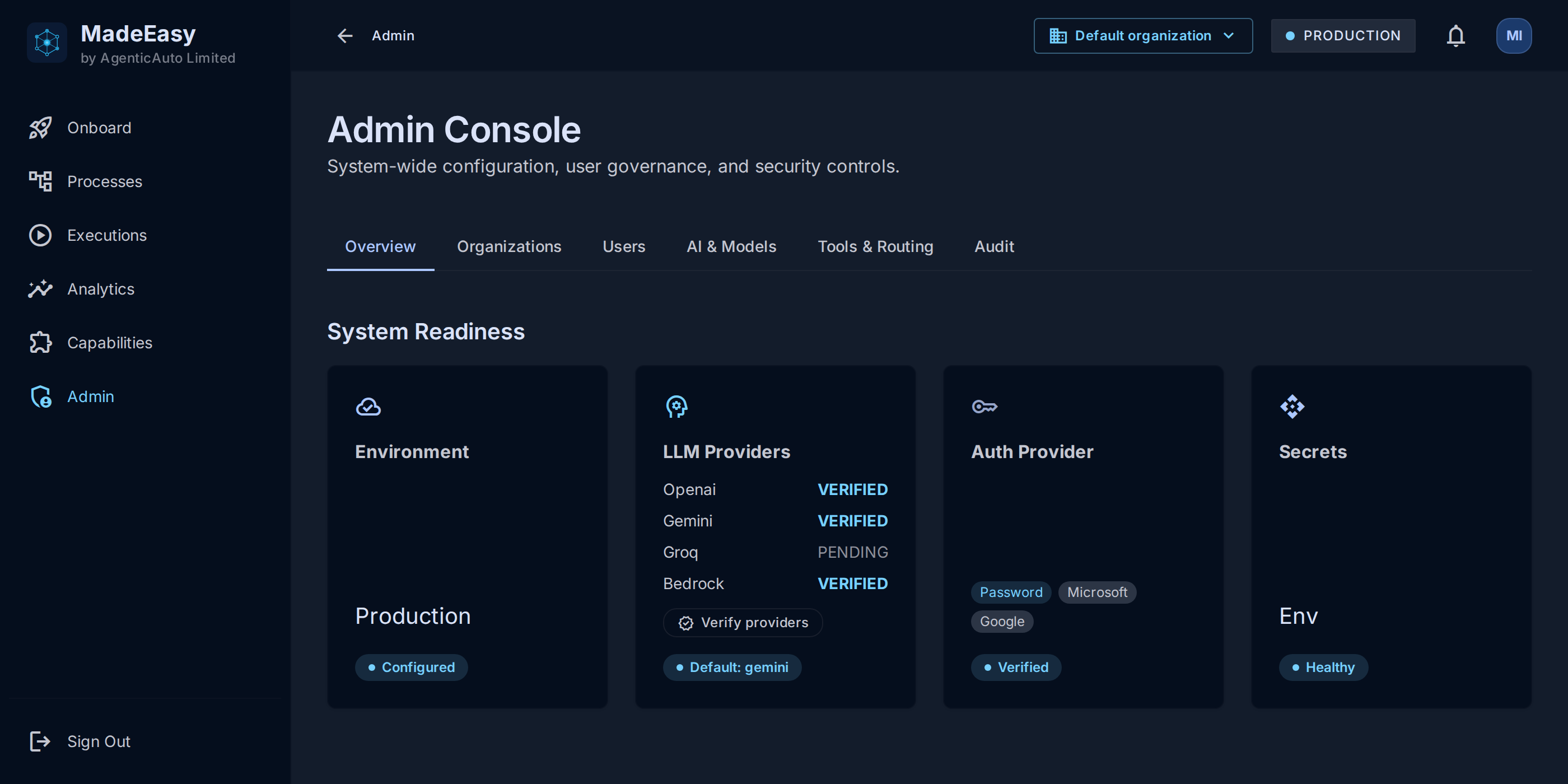Open Capabilities from sidebar
Screen dimensions: 1568x784
(x=145, y=343)
